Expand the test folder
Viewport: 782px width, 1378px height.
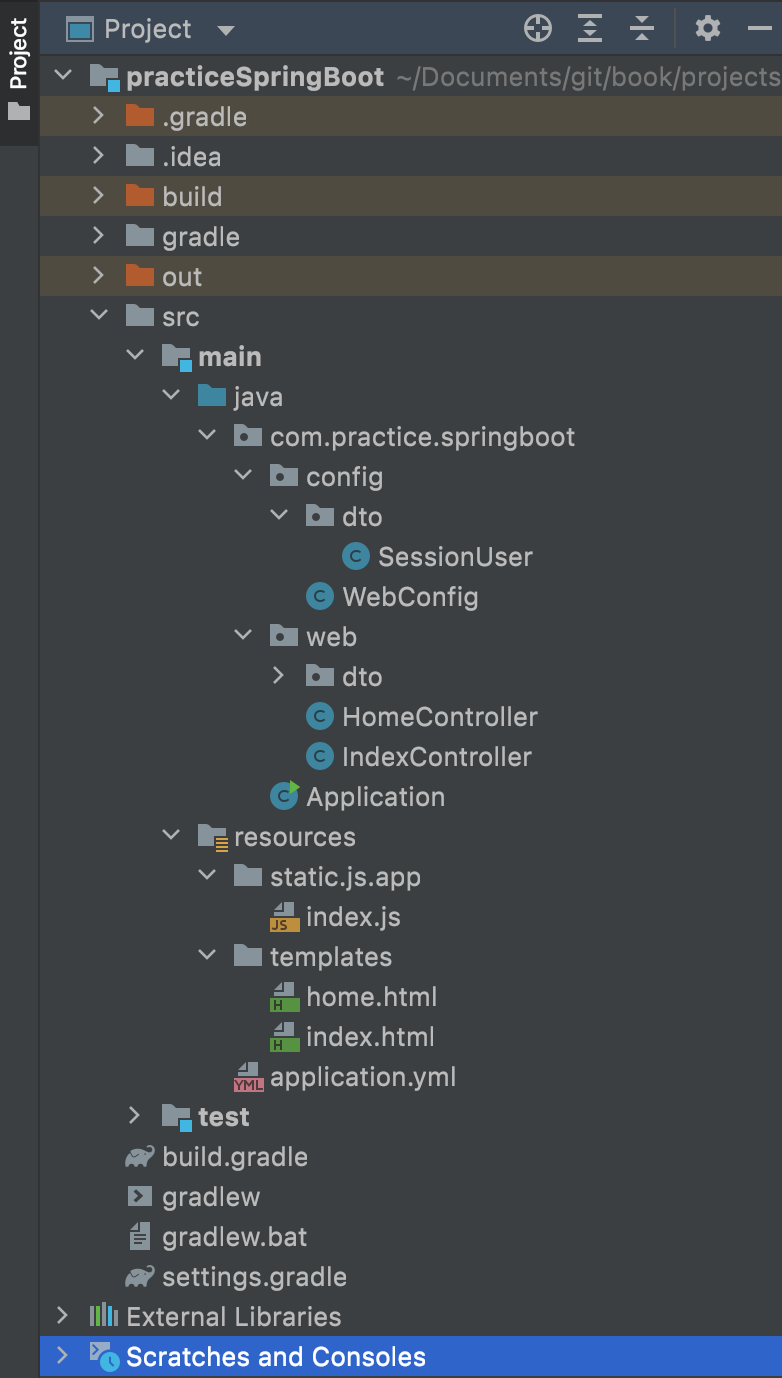(x=135, y=1116)
